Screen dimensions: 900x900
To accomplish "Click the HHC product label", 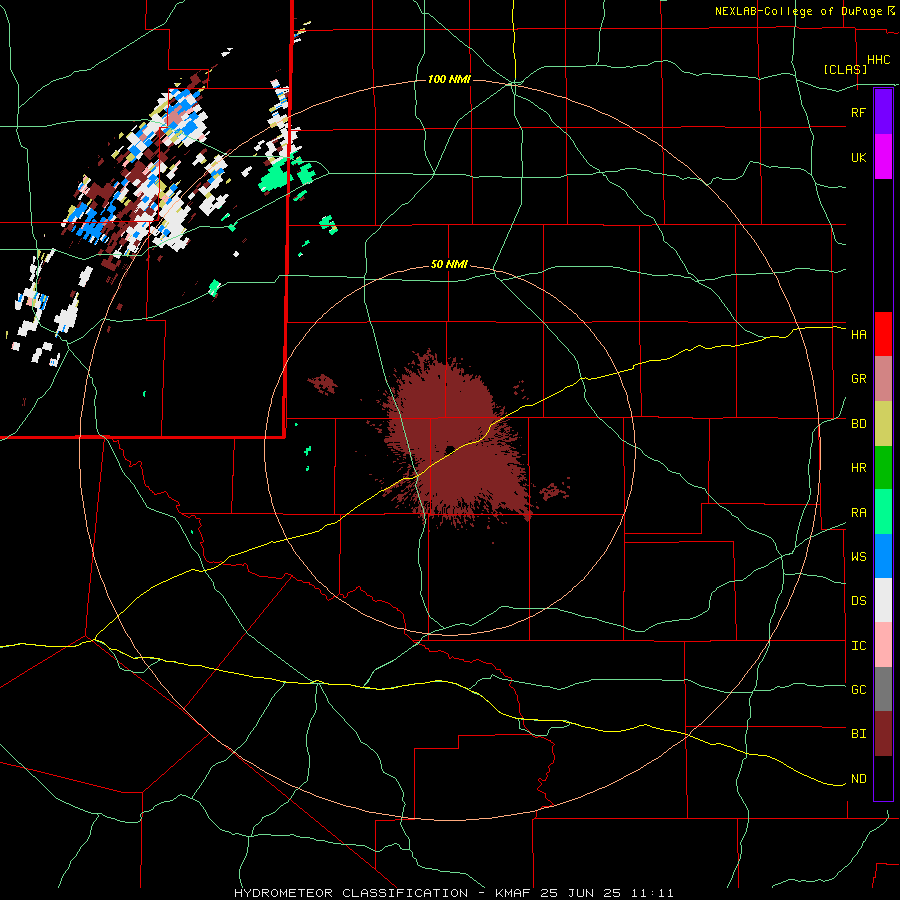I will 878,60.
